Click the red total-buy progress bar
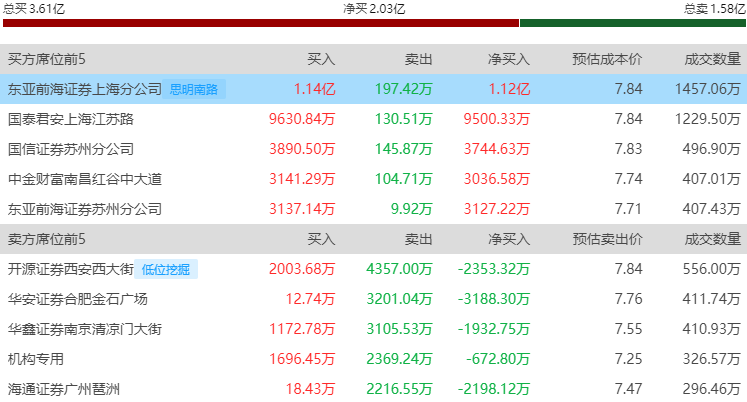Image resolution: width=747 pixels, height=402 pixels. (261, 23)
